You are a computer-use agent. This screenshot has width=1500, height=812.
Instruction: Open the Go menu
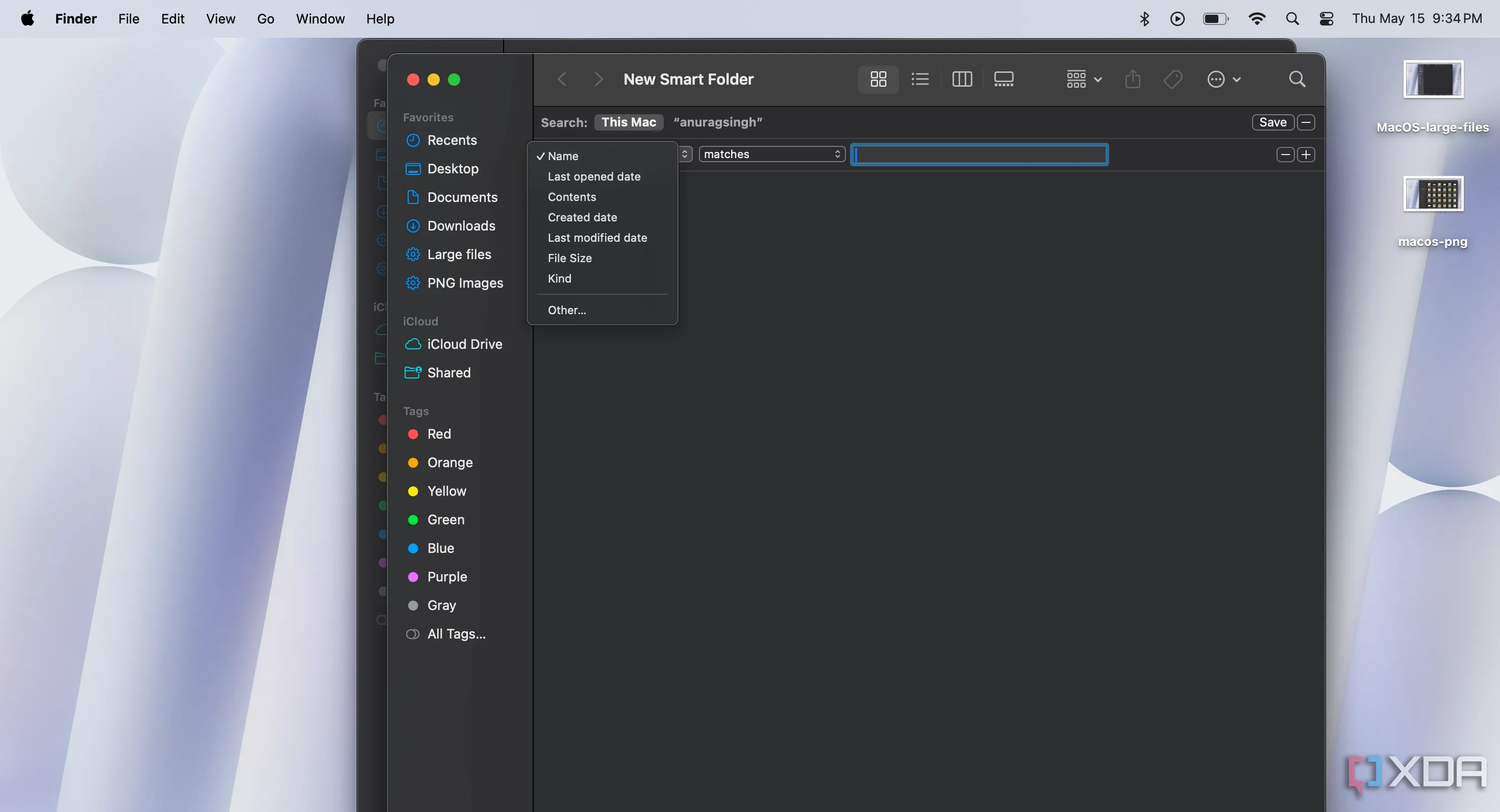pos(265,19)
